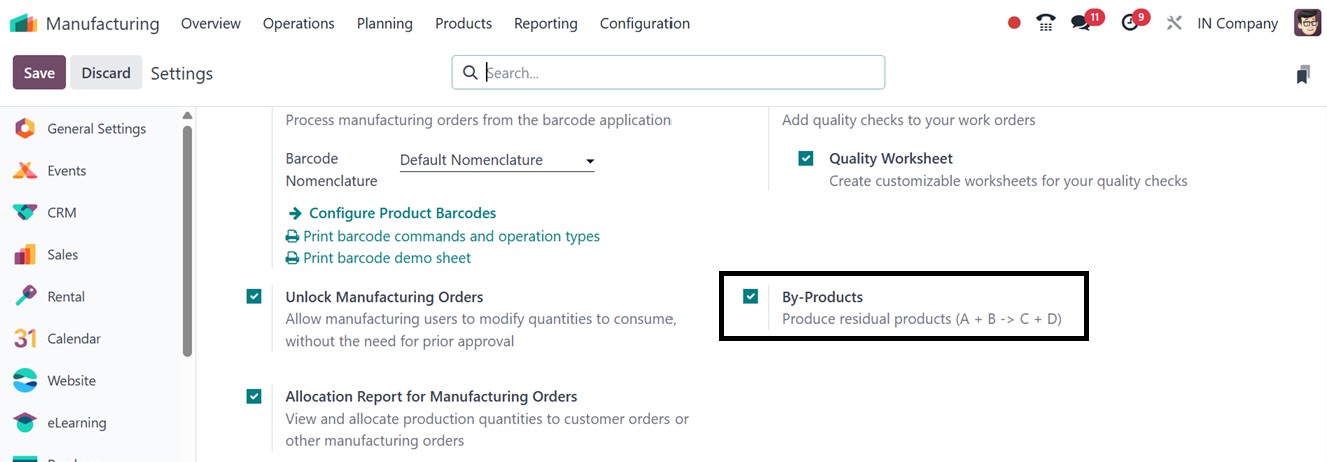Click inside the settings search field

coord(680,73)
